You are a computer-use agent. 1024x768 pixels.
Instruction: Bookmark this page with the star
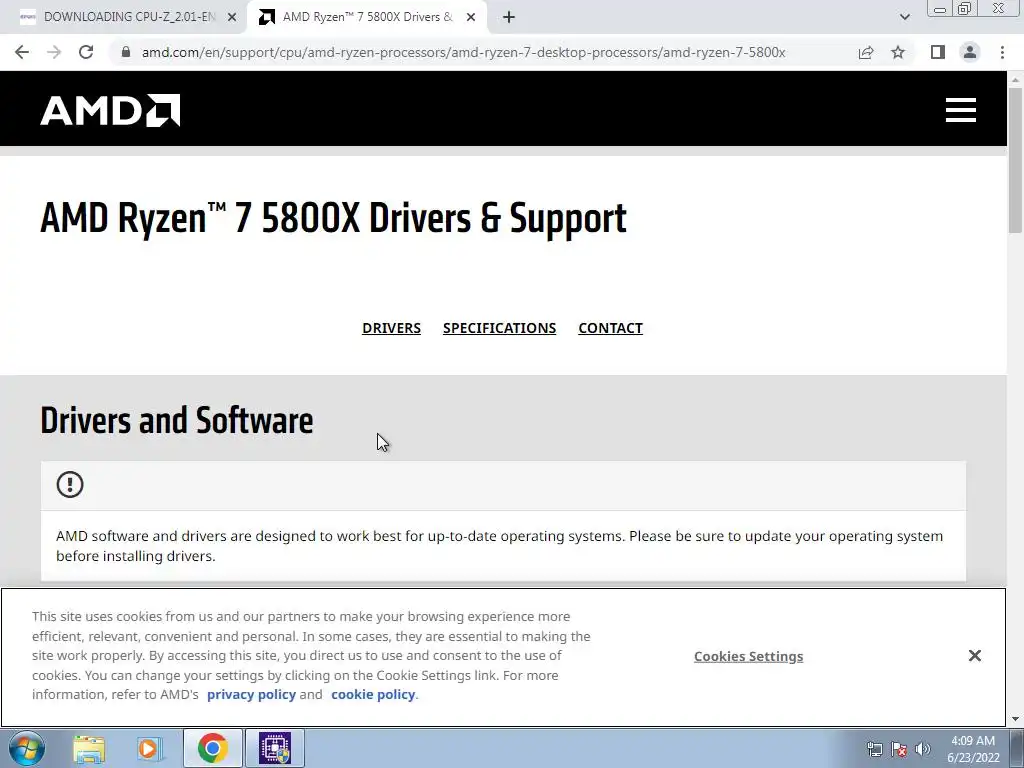coord(898,52)
